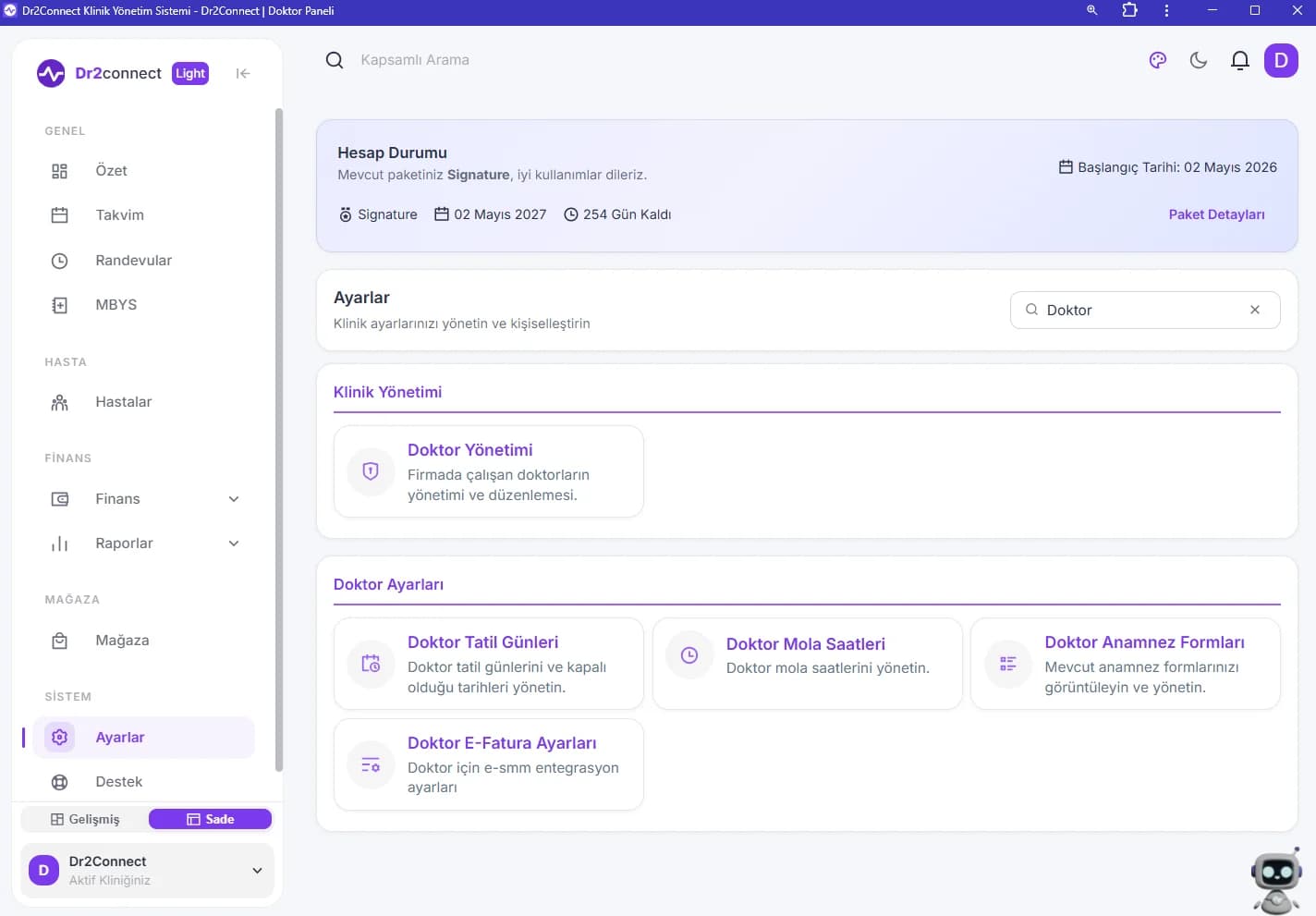The image size is (1316, 916).
Task: Click the Hesap Durumu heading
Action: (392, 153)
